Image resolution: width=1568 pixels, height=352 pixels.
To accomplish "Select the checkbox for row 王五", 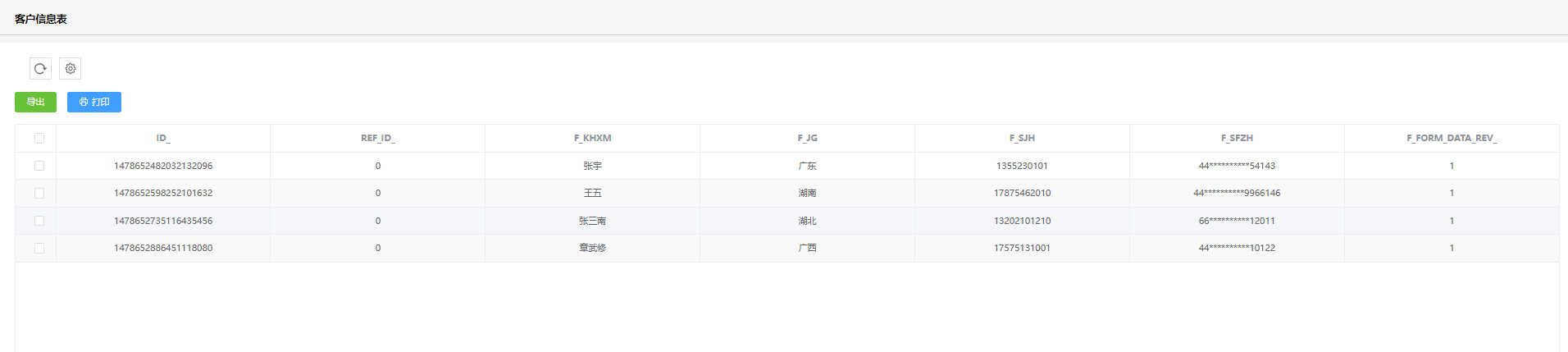I will (x=39, y=193).
